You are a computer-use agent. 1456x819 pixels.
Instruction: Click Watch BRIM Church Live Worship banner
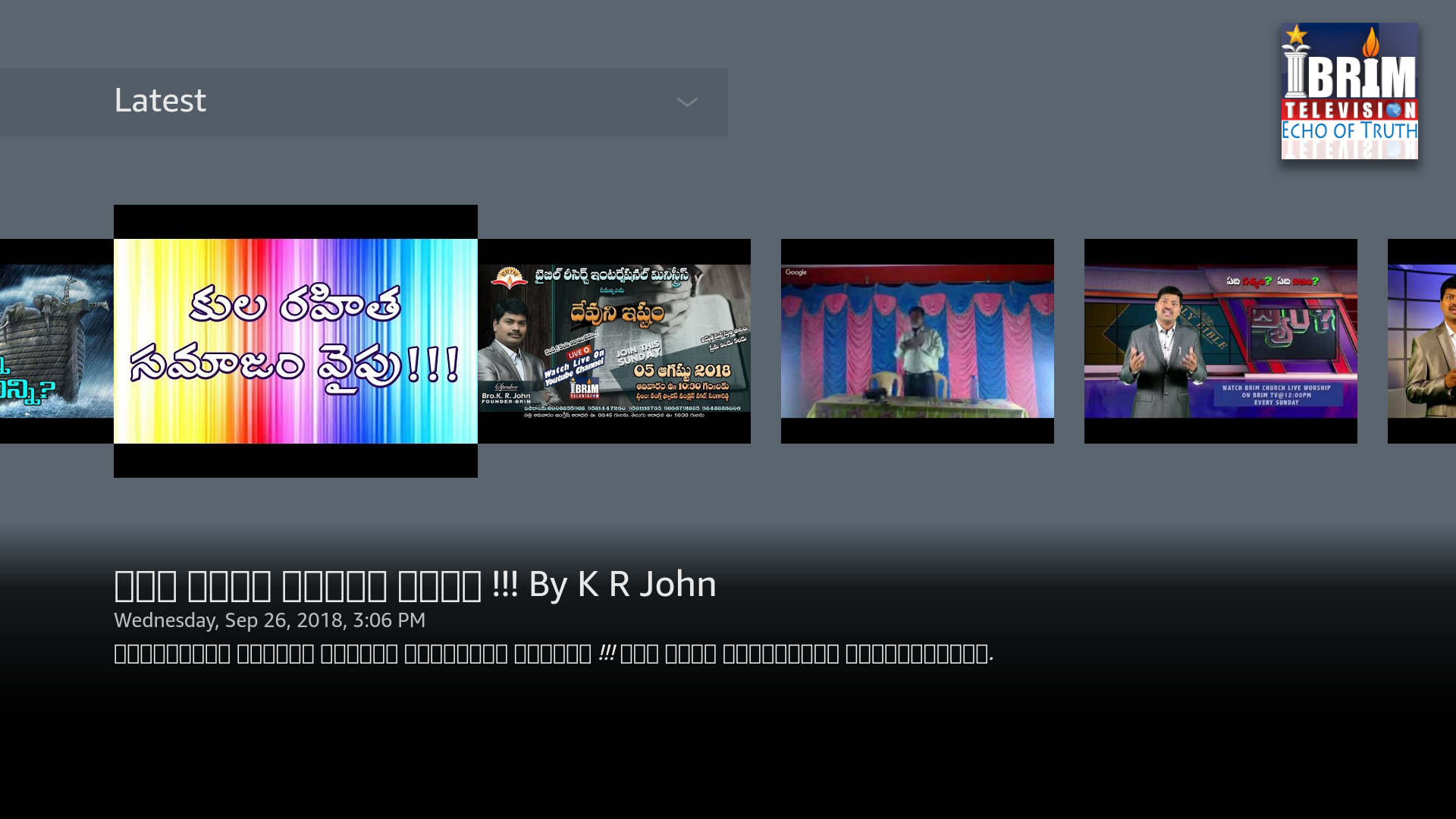(1276, 394)
